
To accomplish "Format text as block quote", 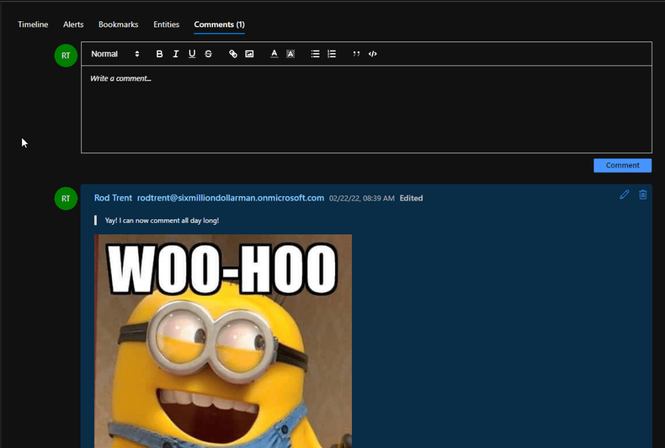I will pos(356,54).
